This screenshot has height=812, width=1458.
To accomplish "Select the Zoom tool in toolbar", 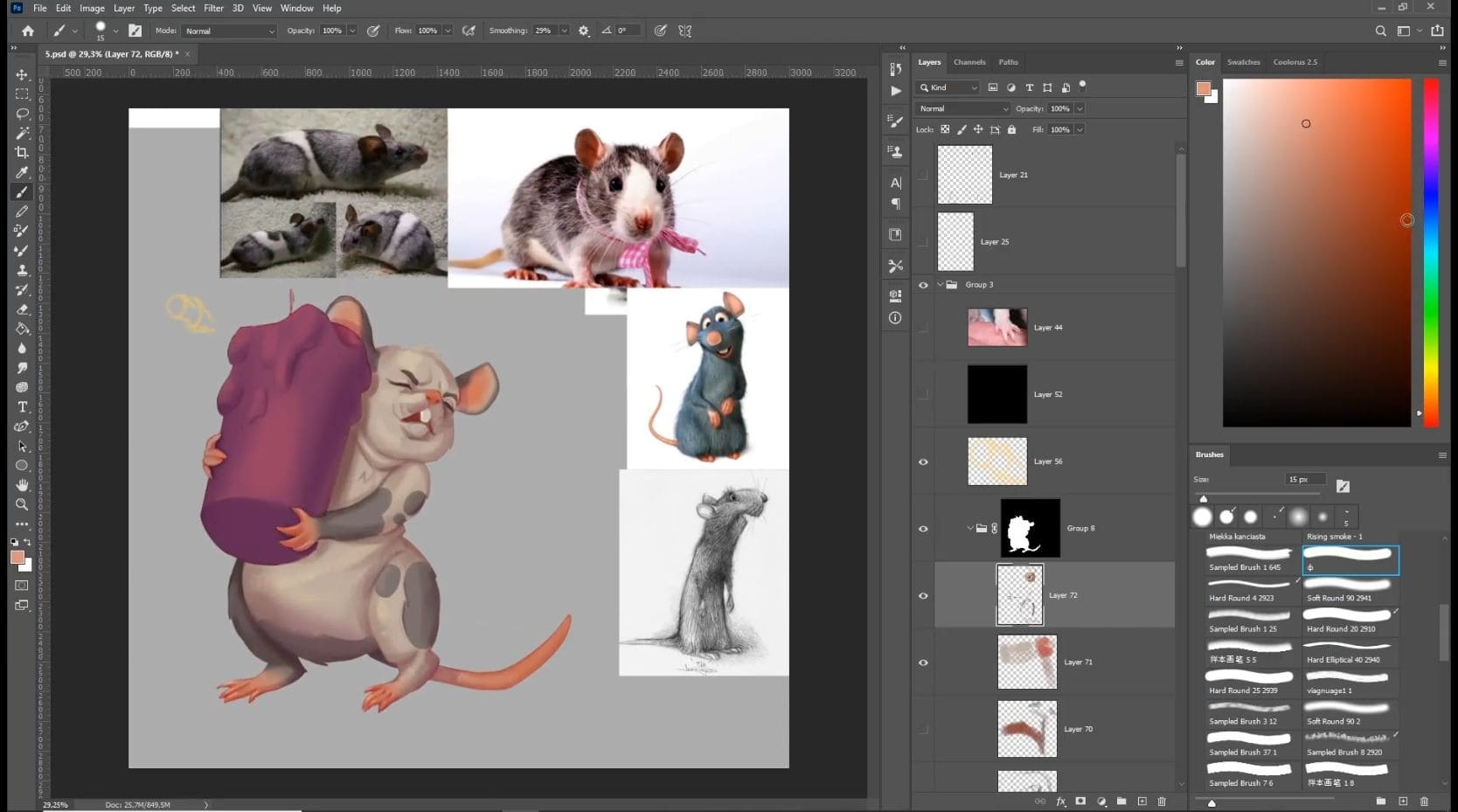I will [22, 504].
